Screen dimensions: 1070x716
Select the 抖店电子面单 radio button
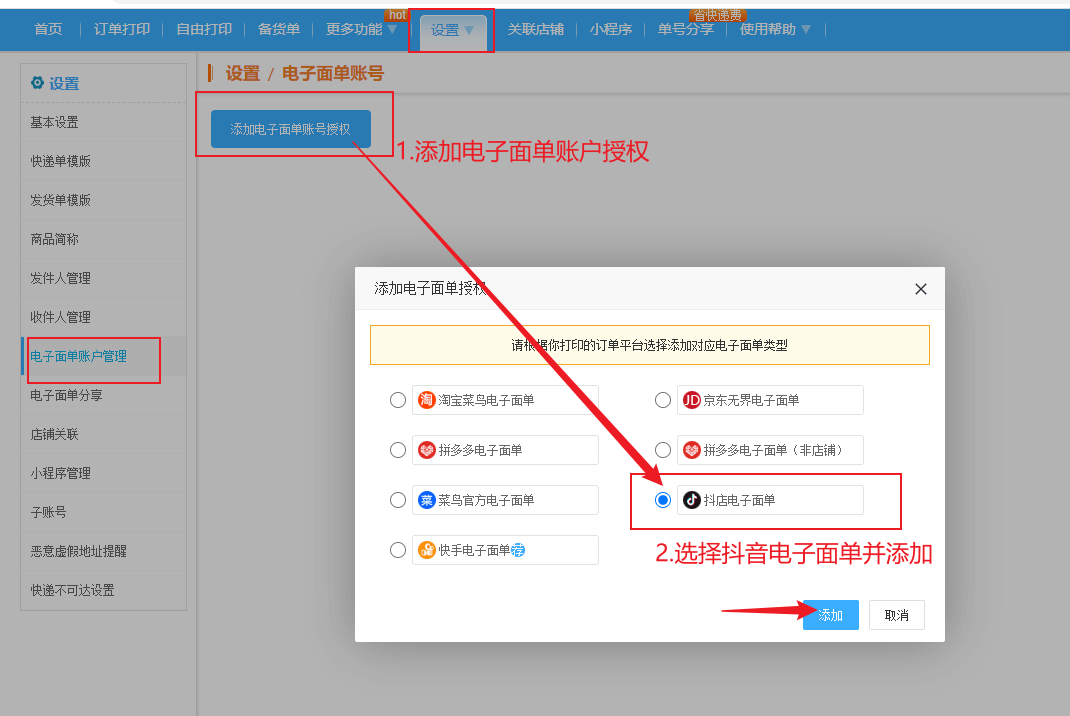point(663,500)
